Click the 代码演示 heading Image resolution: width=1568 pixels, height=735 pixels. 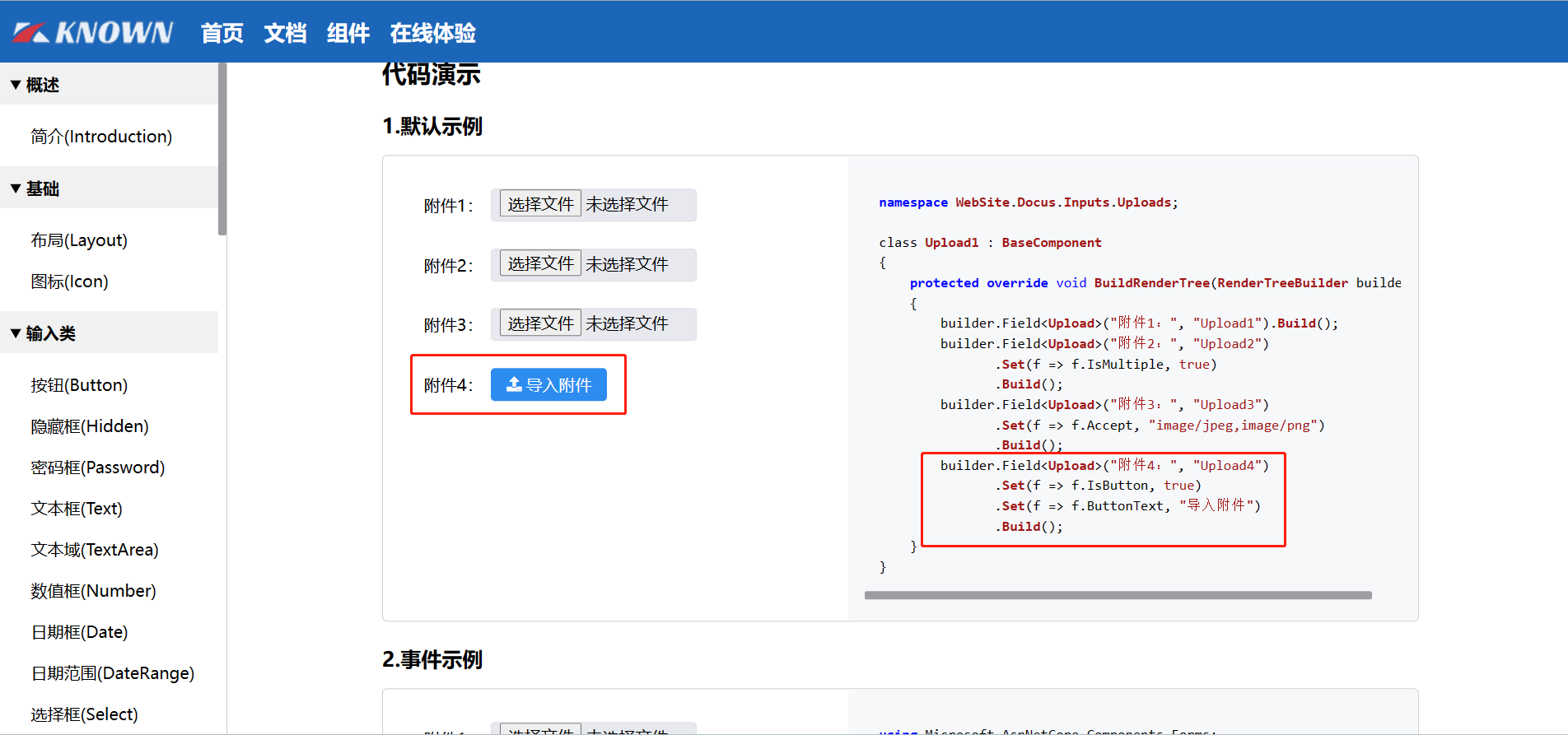[431, 74]
